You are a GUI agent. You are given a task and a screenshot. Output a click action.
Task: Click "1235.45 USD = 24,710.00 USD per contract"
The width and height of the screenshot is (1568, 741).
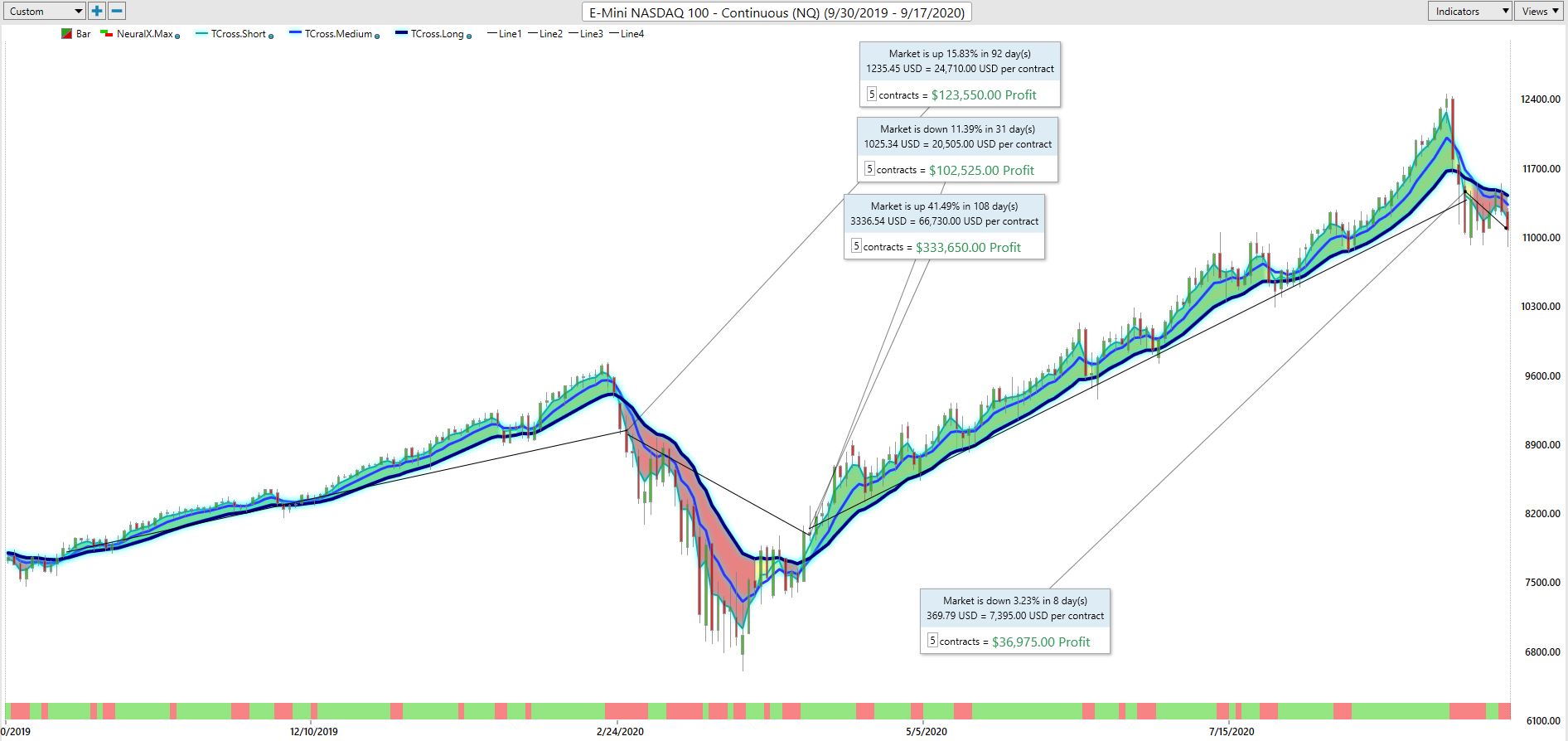[960, 69]
